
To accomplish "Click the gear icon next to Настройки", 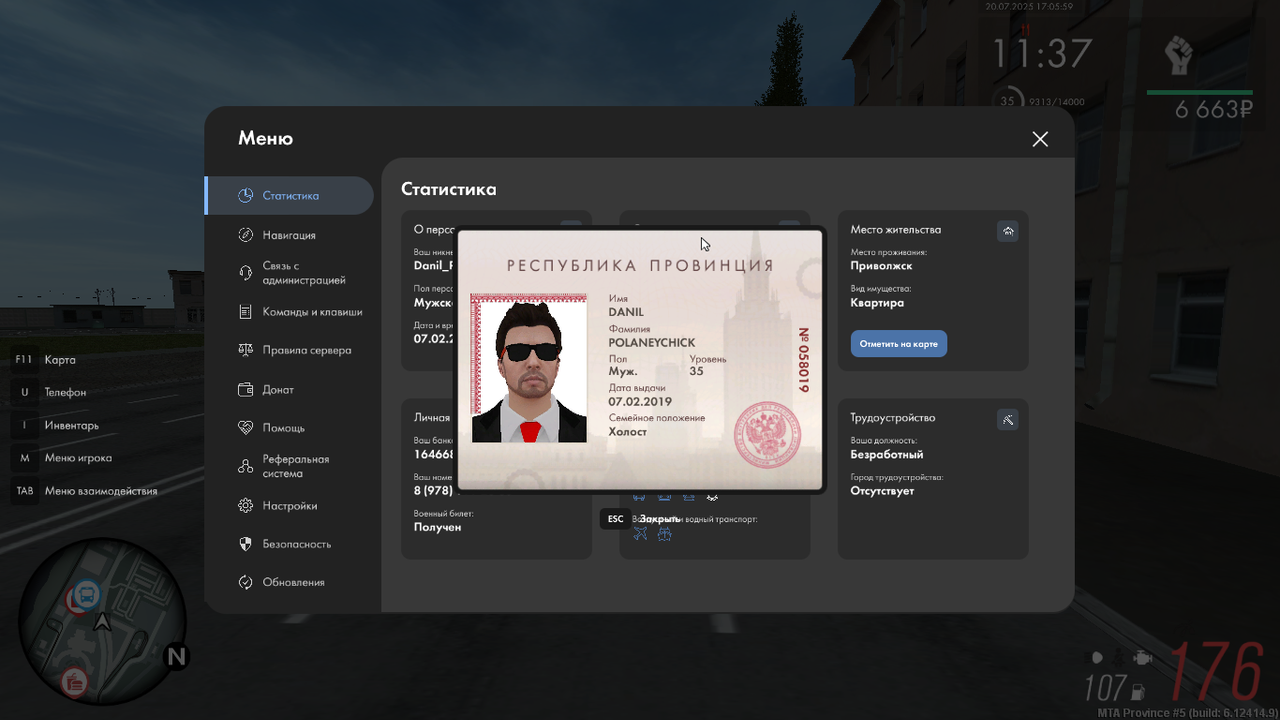I will tap(245, 506).
